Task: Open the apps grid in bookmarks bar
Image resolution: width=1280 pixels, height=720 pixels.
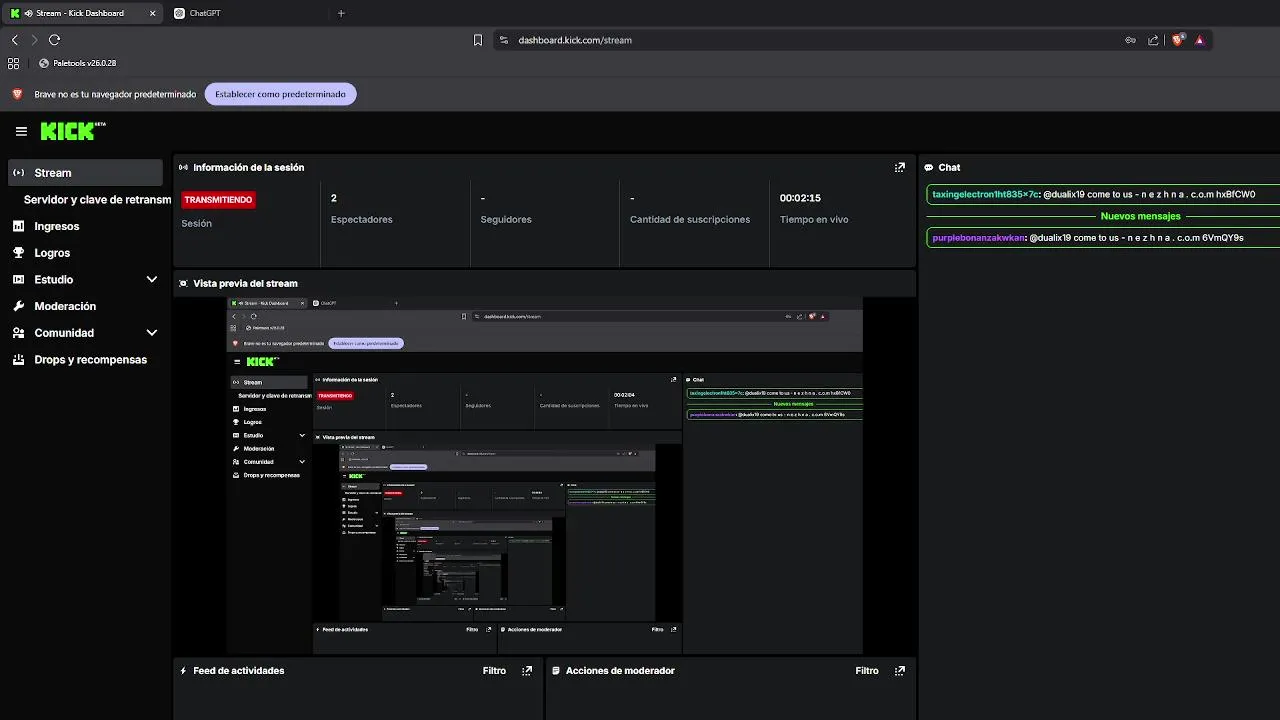Action: tap(13, 63)
